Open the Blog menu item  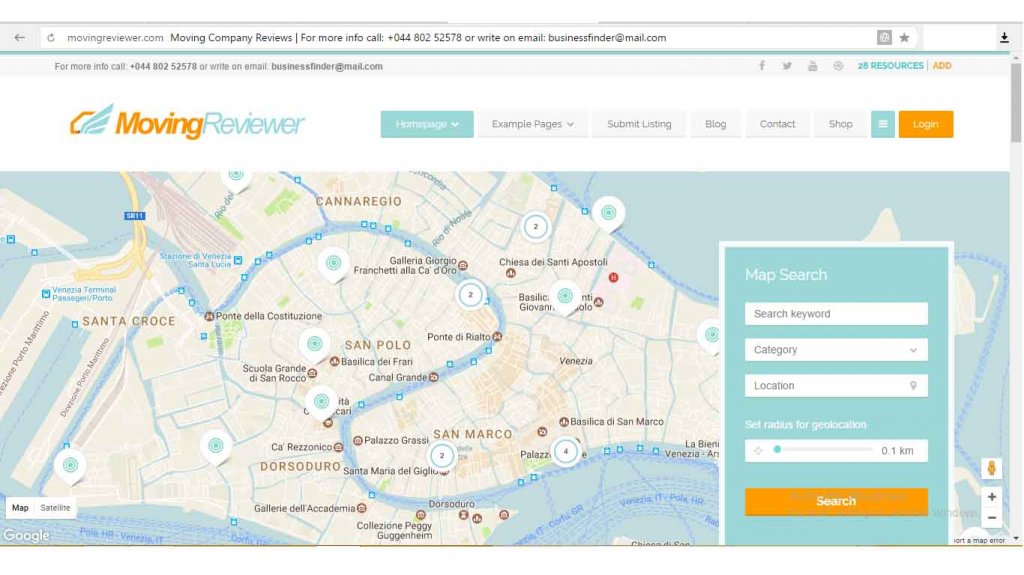(x=715, y=124)
